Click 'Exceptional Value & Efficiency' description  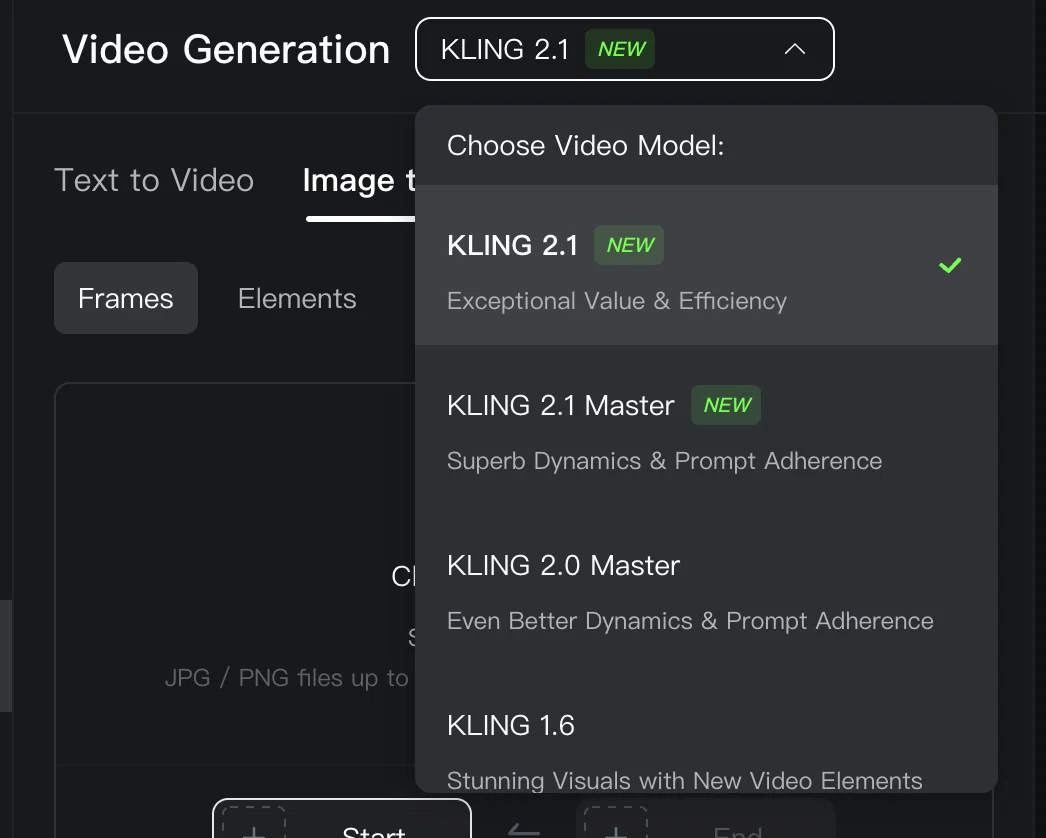(617, 301)
